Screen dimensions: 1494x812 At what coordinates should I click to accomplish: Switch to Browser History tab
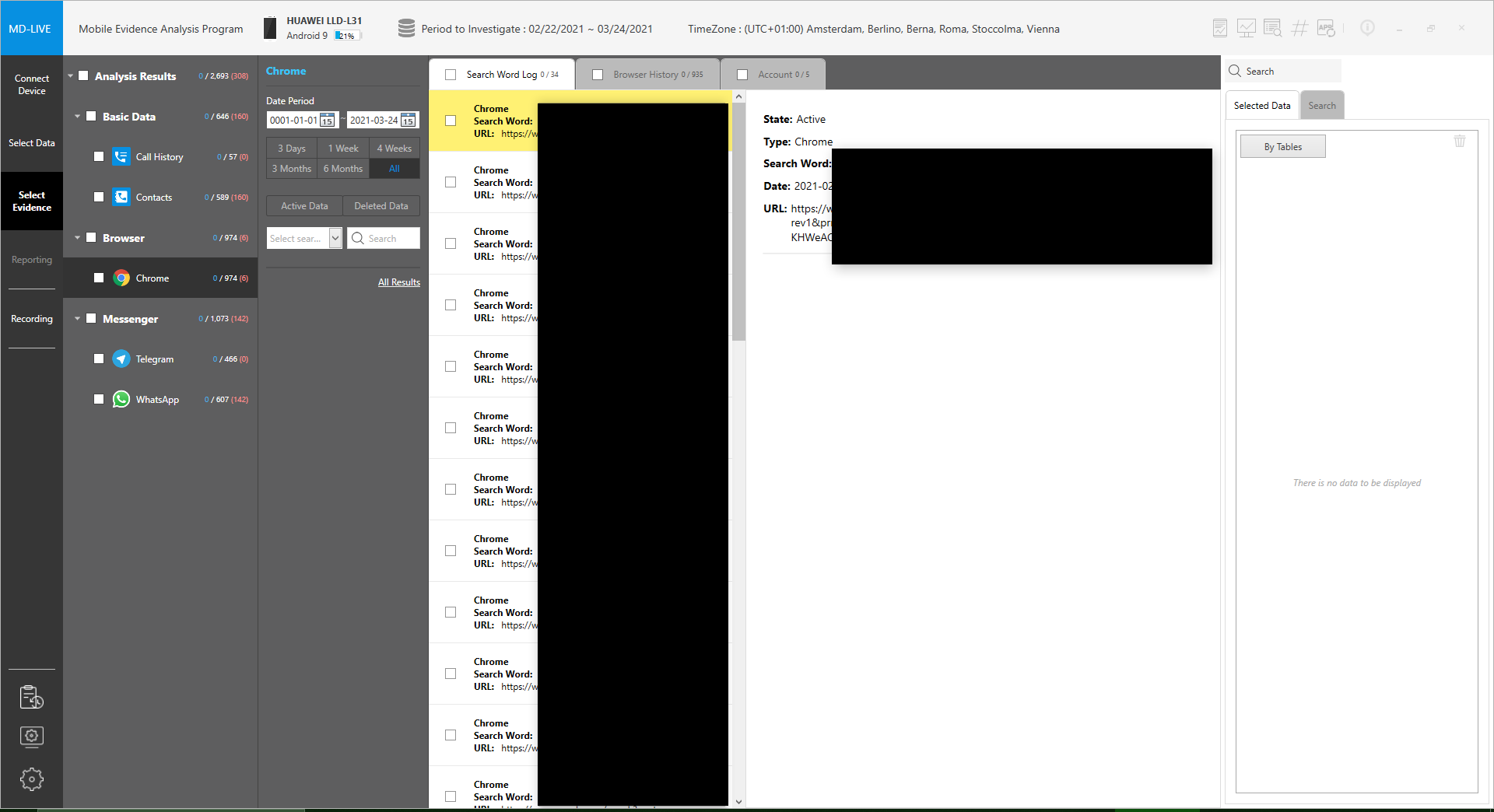coord(647,75)
